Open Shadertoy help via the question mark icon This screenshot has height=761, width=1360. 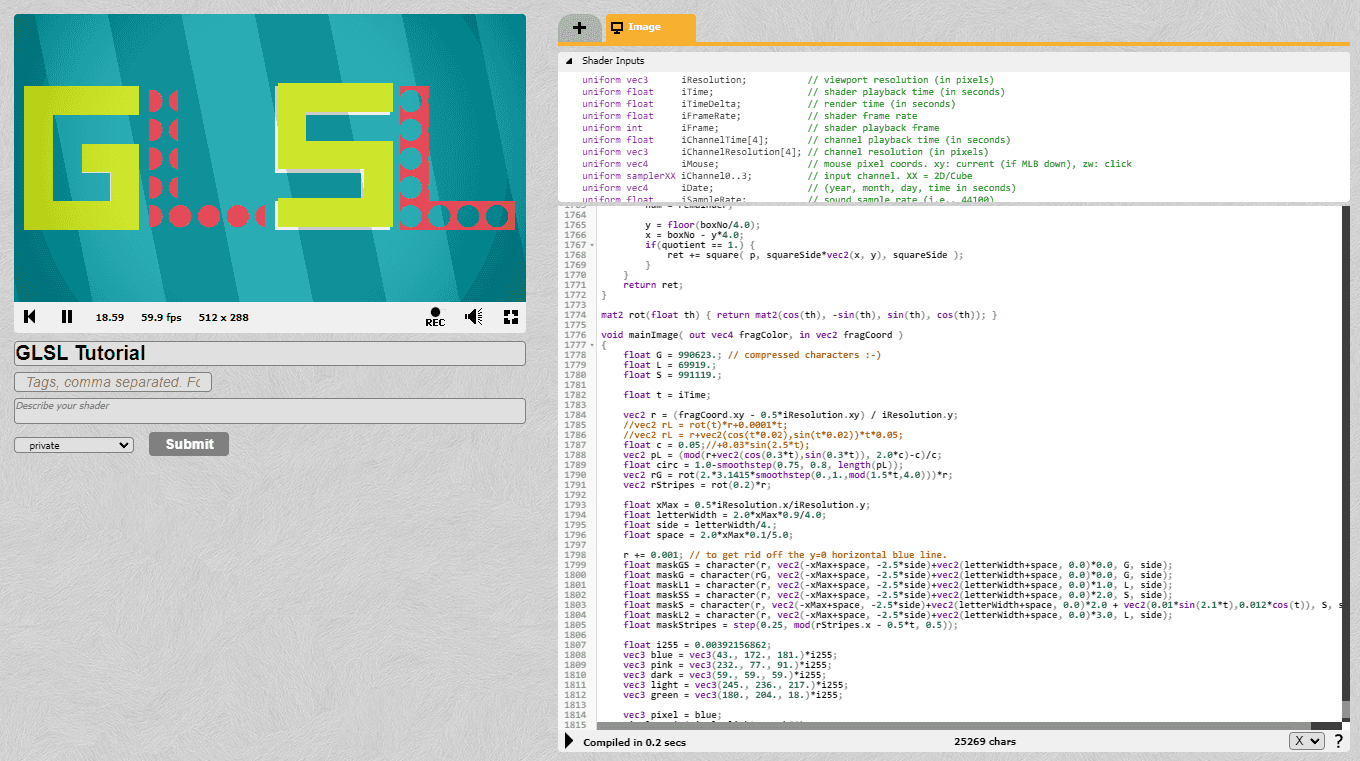point(1338,741)
